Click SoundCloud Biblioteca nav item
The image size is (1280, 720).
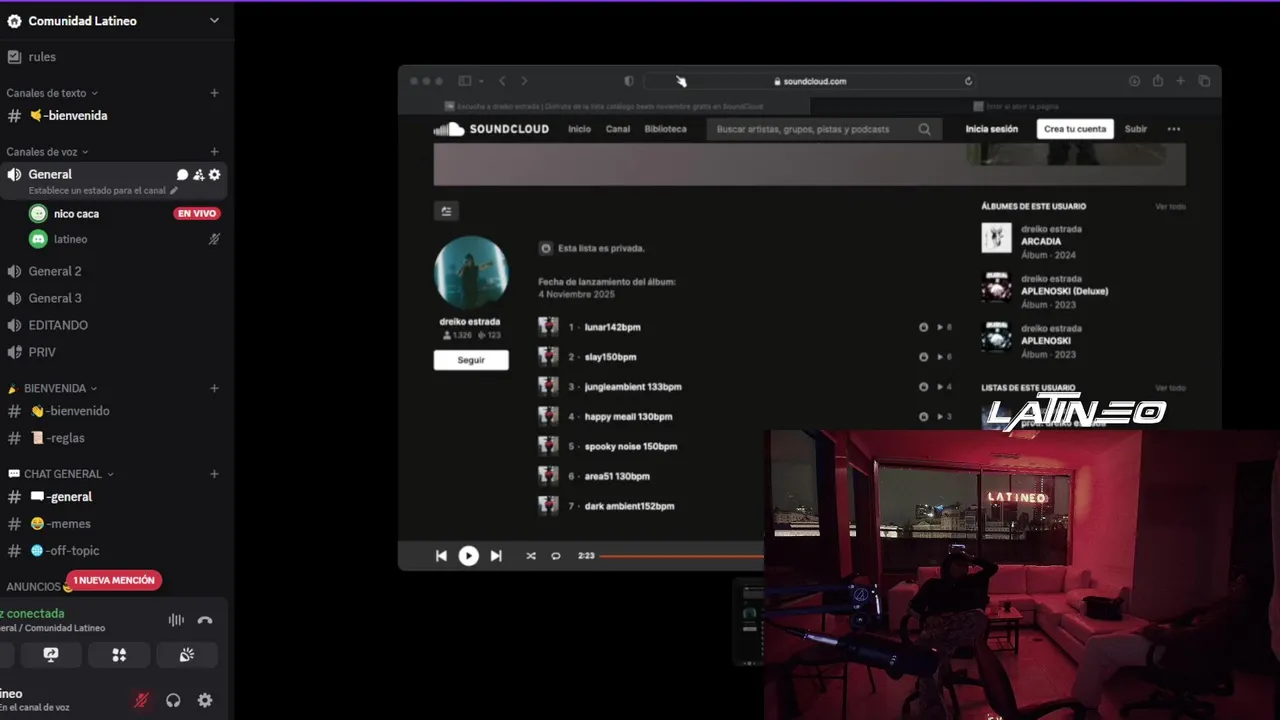(x=665, y=129)
